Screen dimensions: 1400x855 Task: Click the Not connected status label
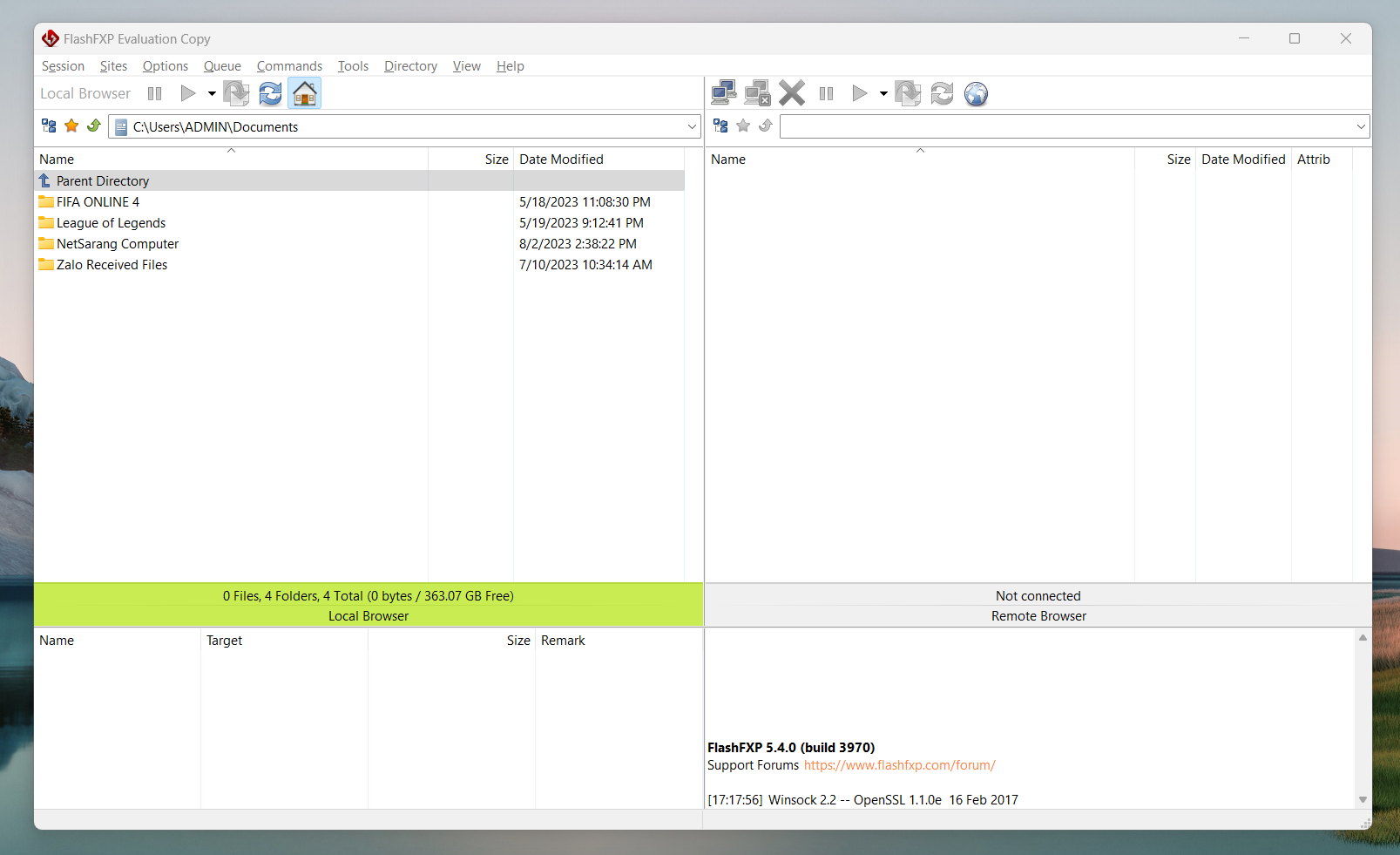(x=1038, y=596)
